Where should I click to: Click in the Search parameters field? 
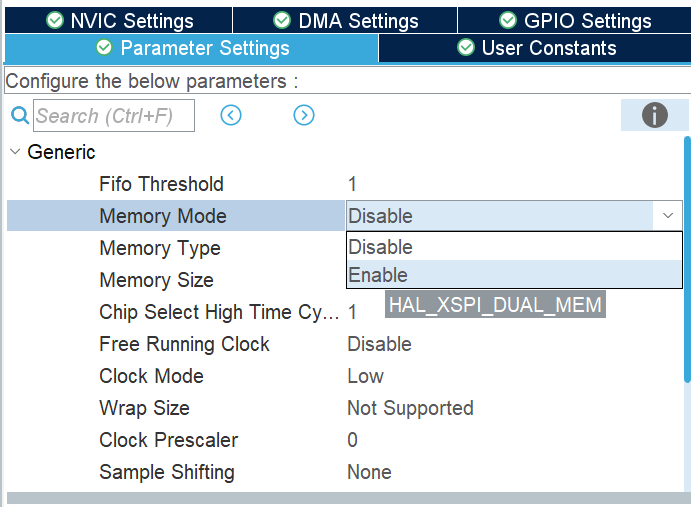(113, 116)
